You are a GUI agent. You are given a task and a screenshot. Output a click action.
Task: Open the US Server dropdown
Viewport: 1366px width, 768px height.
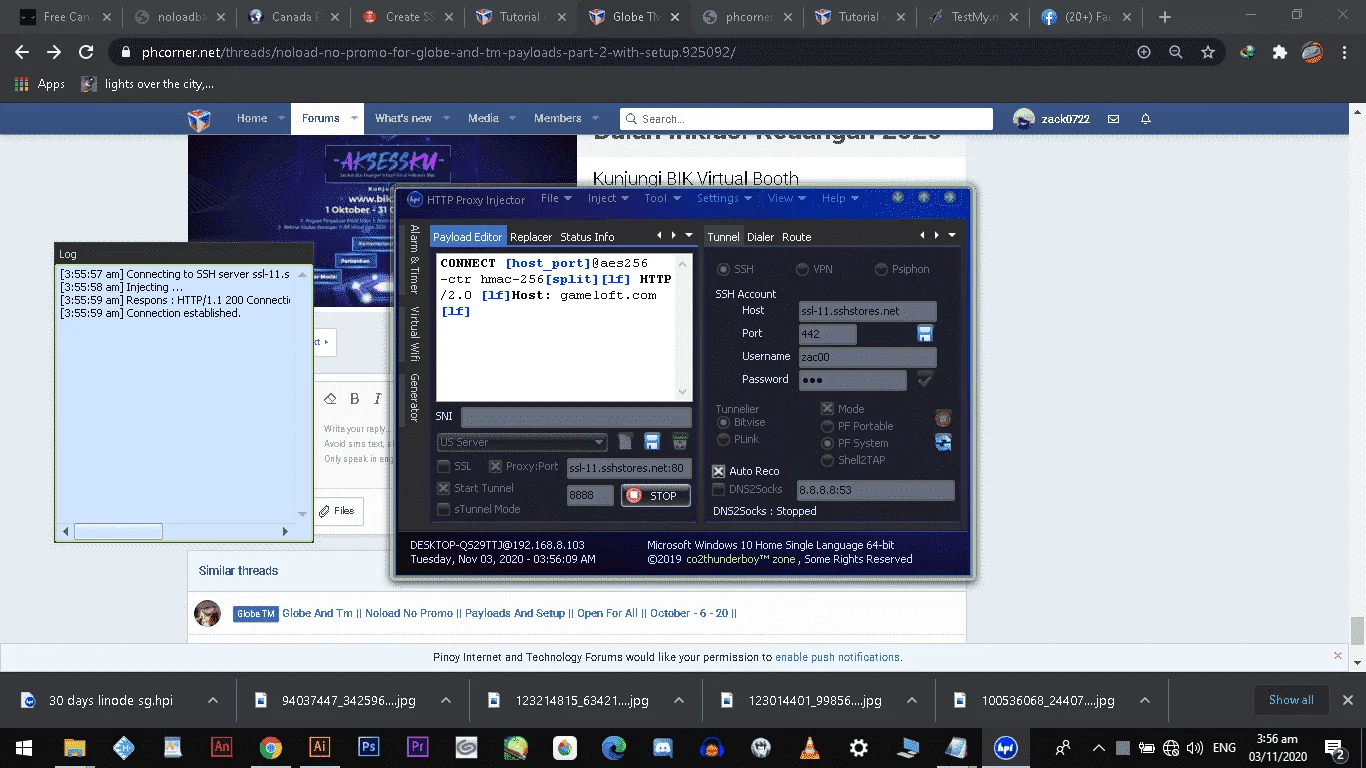click(x=522, y=442)
